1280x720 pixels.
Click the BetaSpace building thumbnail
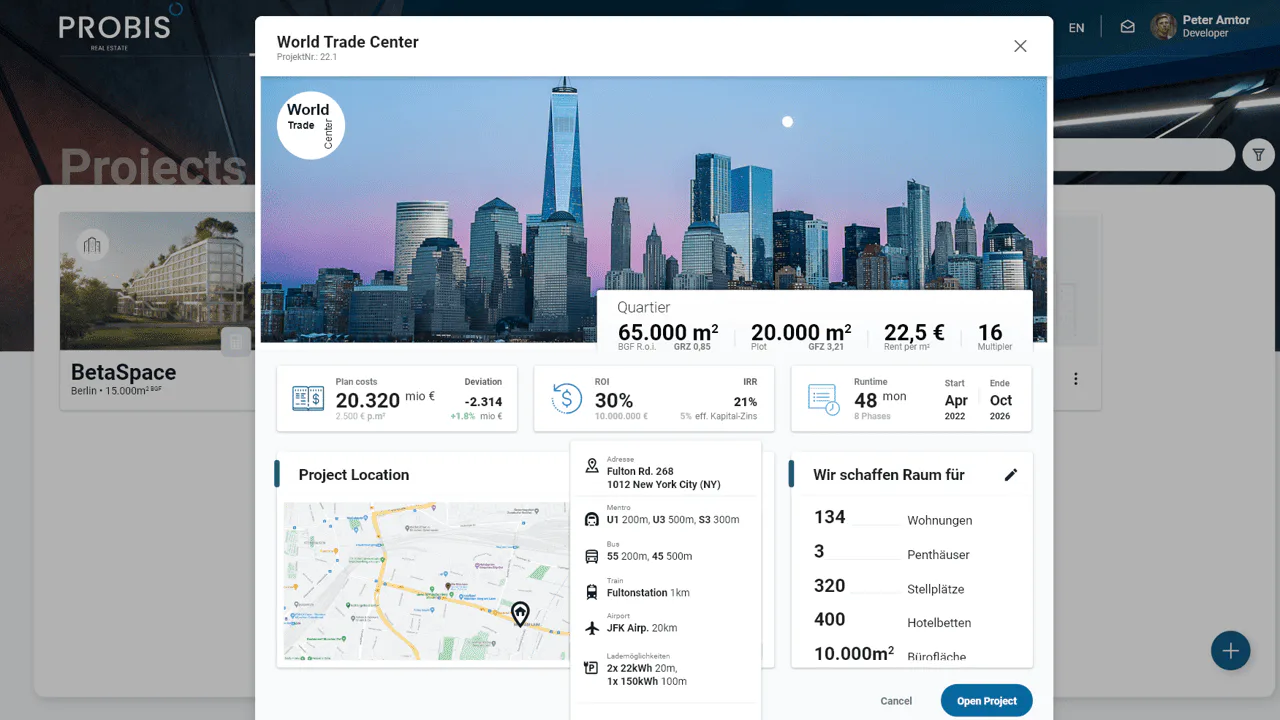coord(157,281)
